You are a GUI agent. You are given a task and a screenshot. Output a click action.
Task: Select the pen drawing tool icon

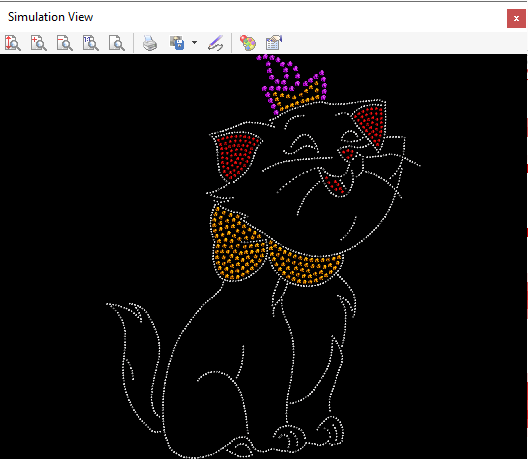(x=216, y=43)
